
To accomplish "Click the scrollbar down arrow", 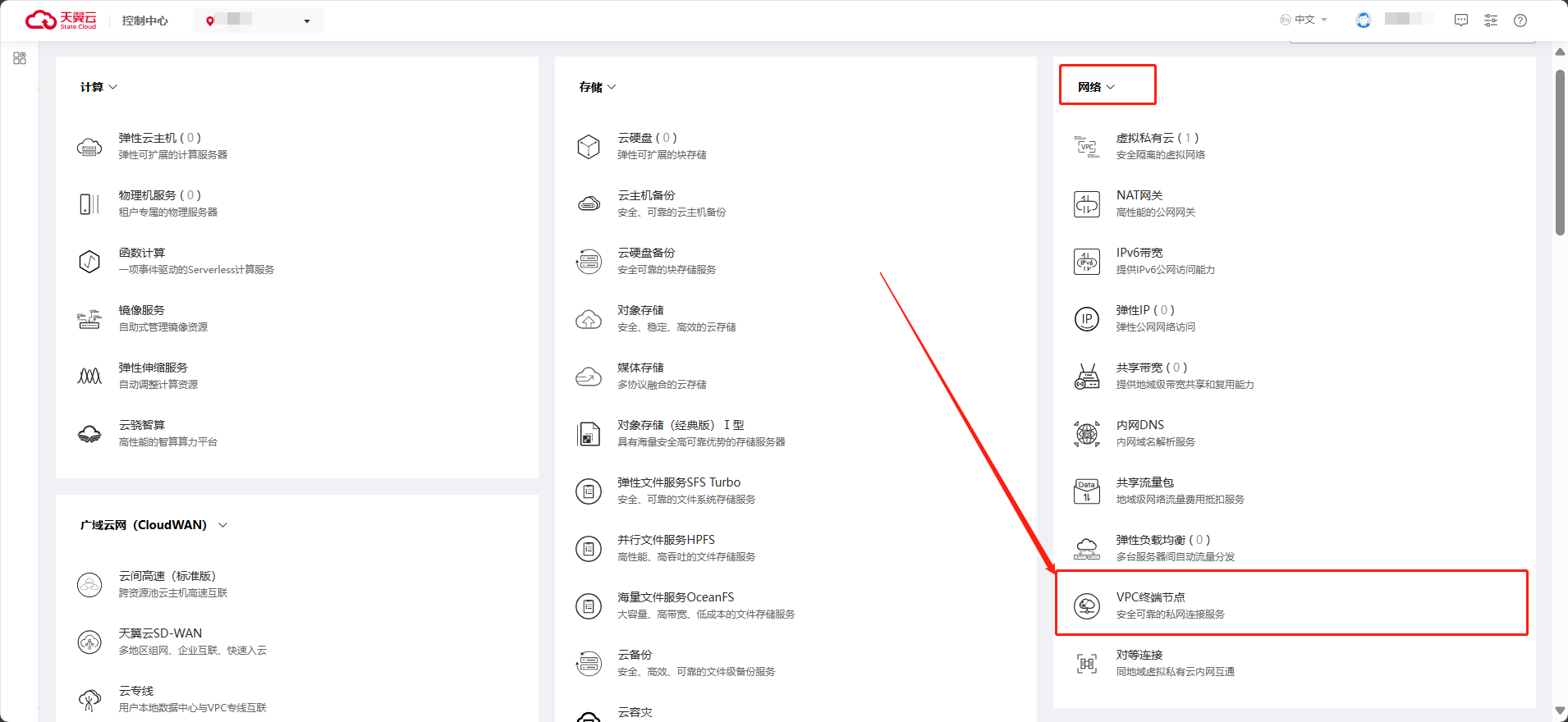I will (x=1560, y=711).
